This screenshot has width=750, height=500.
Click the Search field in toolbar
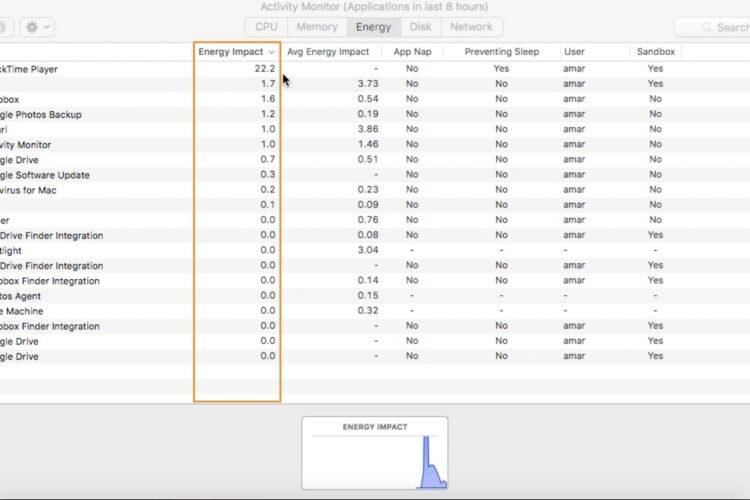(x=713, y=27)
